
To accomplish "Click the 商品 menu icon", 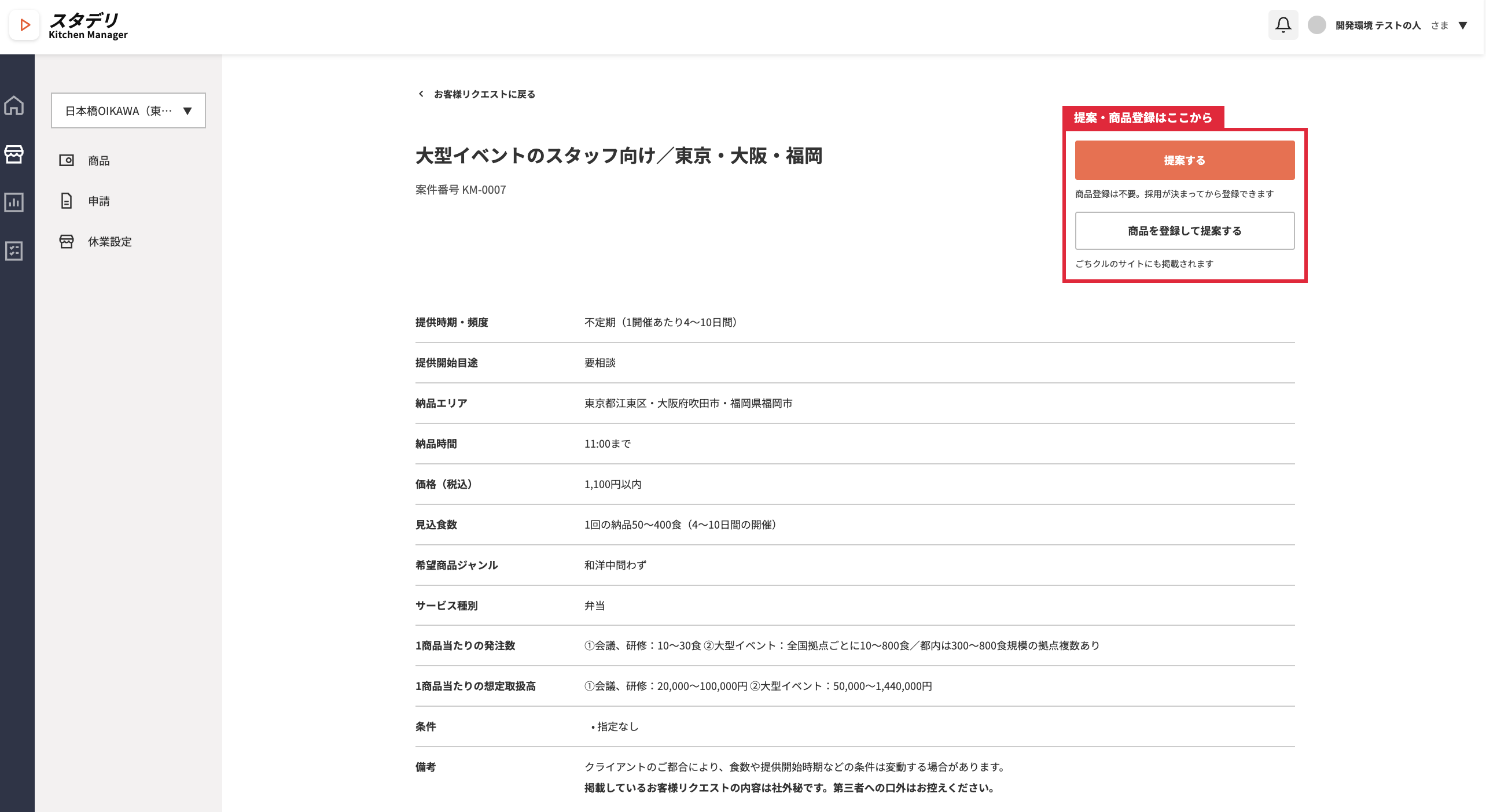I will (x=67, y=160).
